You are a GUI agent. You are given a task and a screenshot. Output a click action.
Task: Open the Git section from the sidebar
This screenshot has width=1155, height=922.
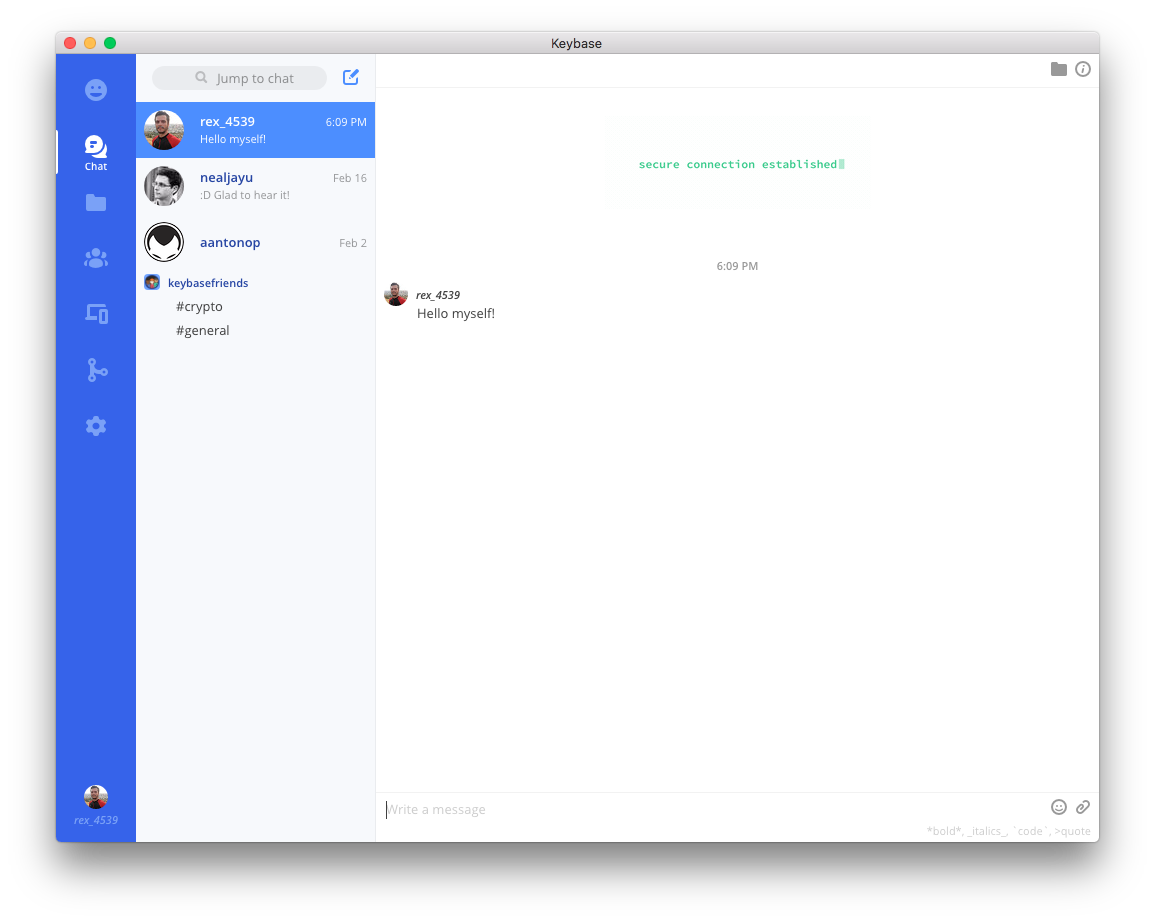(95, 369)
